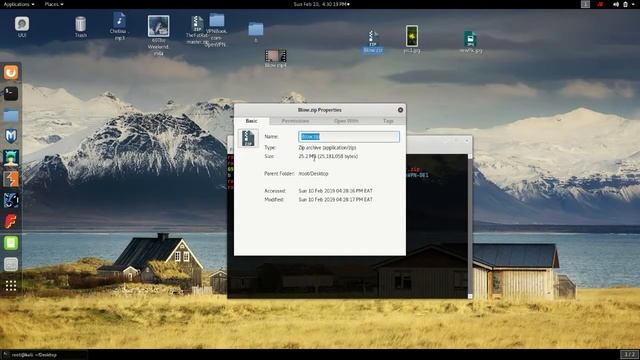Image resolution: width=640 pixels, height=360 pixels.
Task: Open the Files folder icon in dock
Action: click(x=11, y=115)
